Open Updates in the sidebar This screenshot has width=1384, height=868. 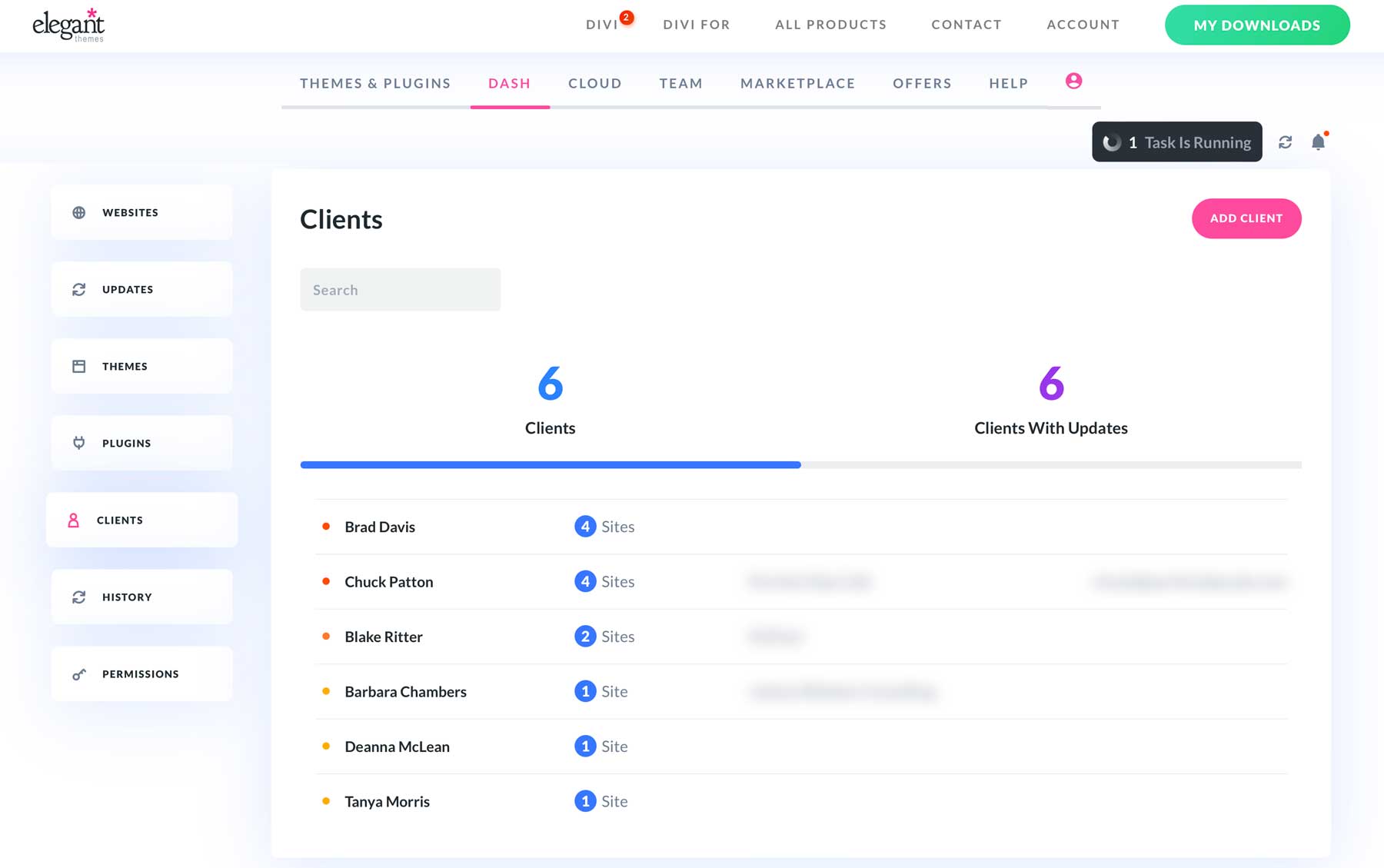pos(142,289)
